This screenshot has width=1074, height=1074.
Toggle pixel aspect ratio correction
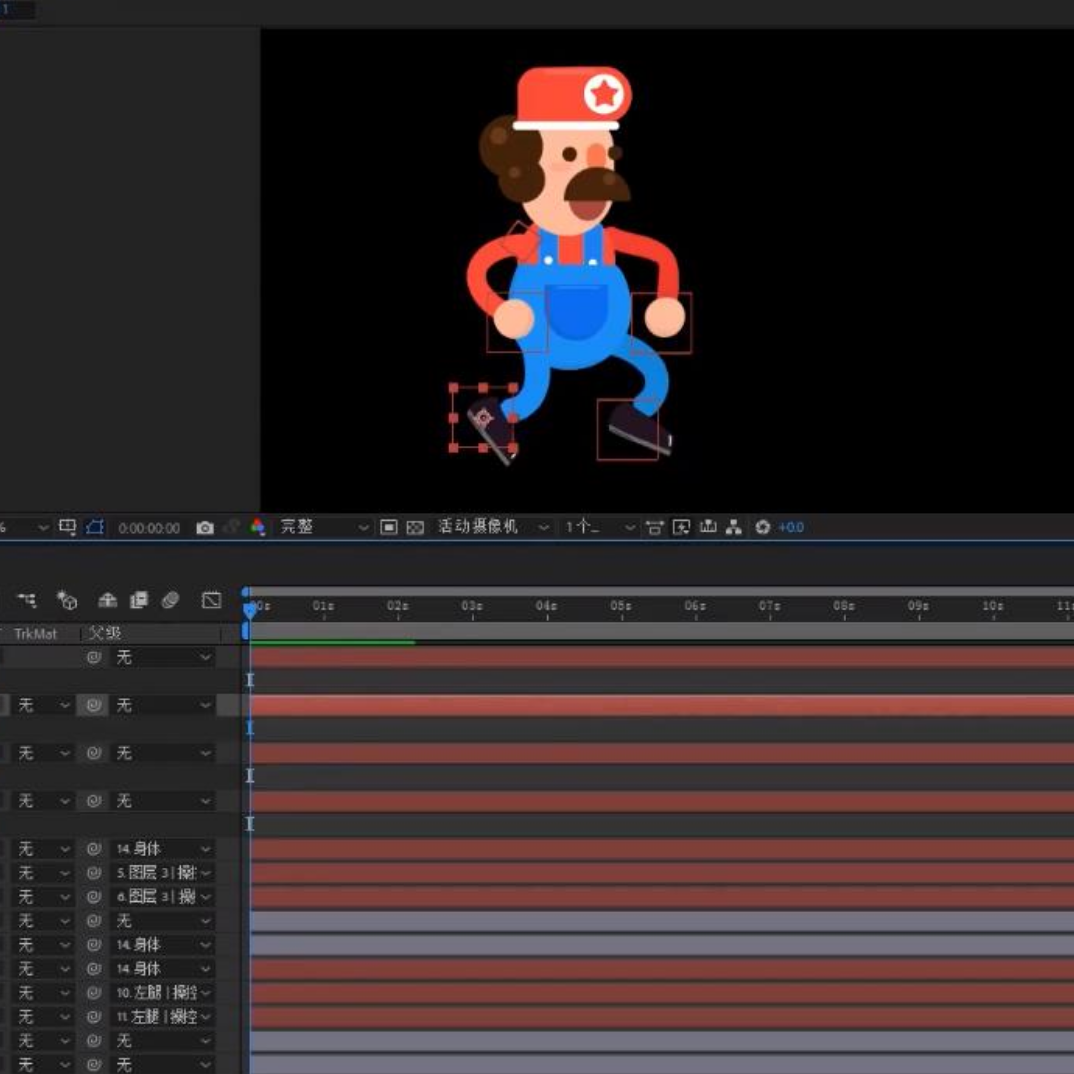click(654, 527)
